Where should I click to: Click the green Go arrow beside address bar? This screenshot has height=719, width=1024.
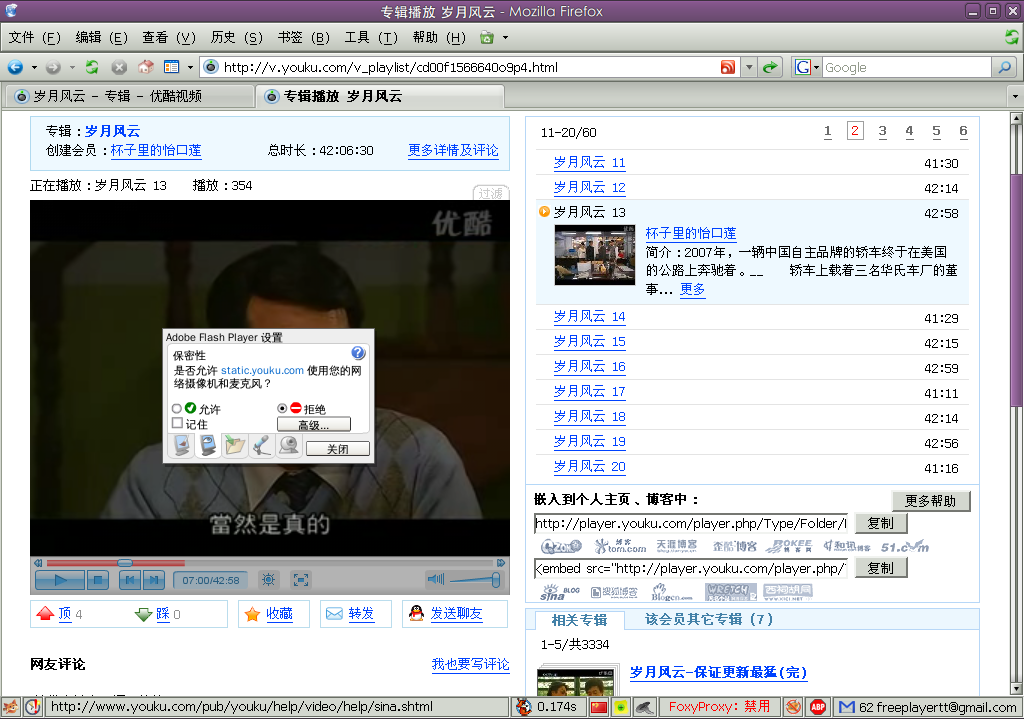click(771, 67)
